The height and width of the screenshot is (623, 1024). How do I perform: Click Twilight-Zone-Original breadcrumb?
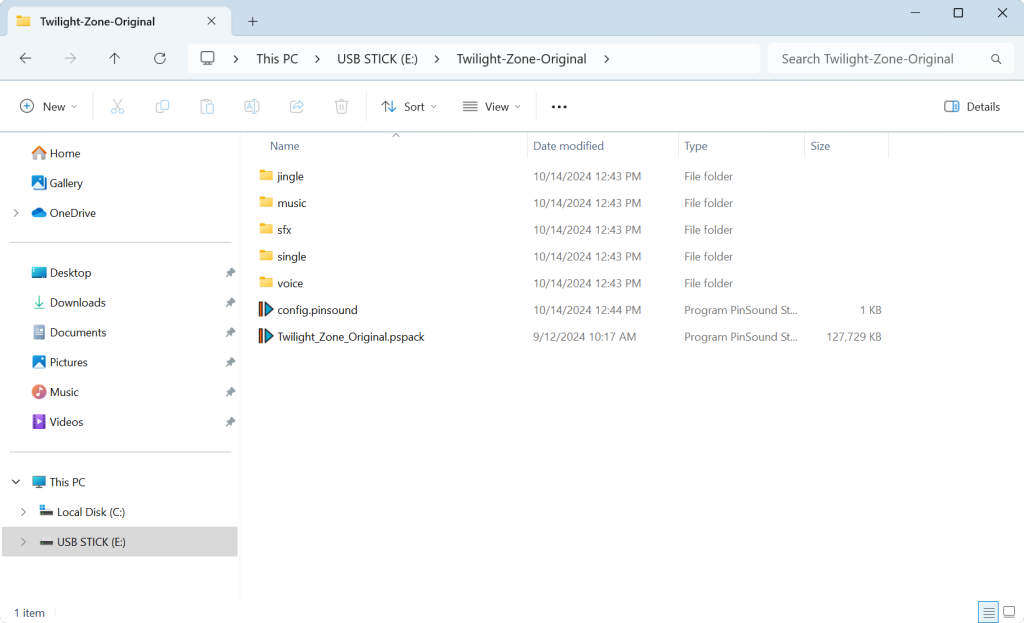click(x=521, y=59)
